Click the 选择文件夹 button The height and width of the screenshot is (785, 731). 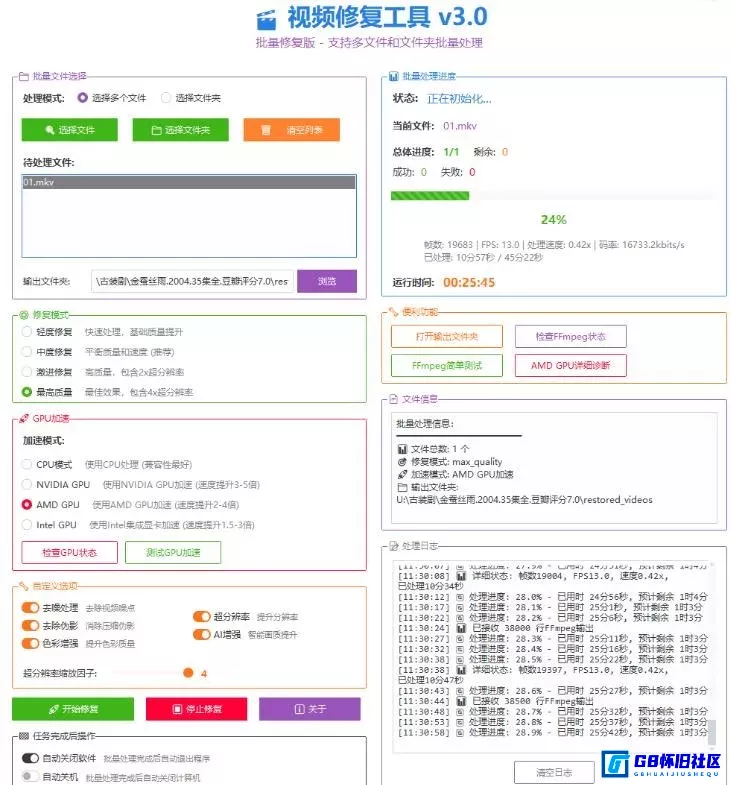[x=180, y=130]
